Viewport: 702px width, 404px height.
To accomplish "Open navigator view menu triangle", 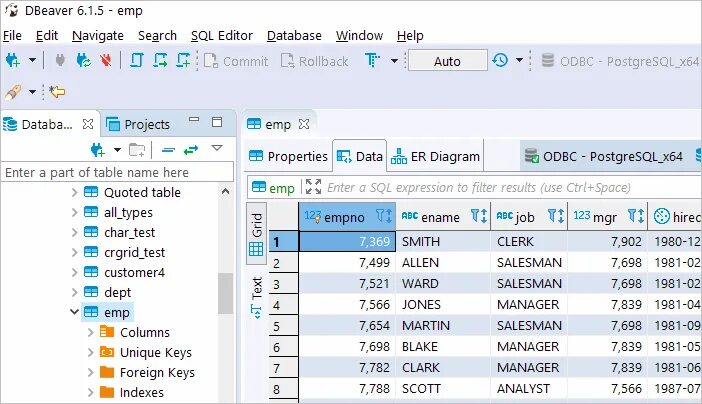I will (217, 147).
